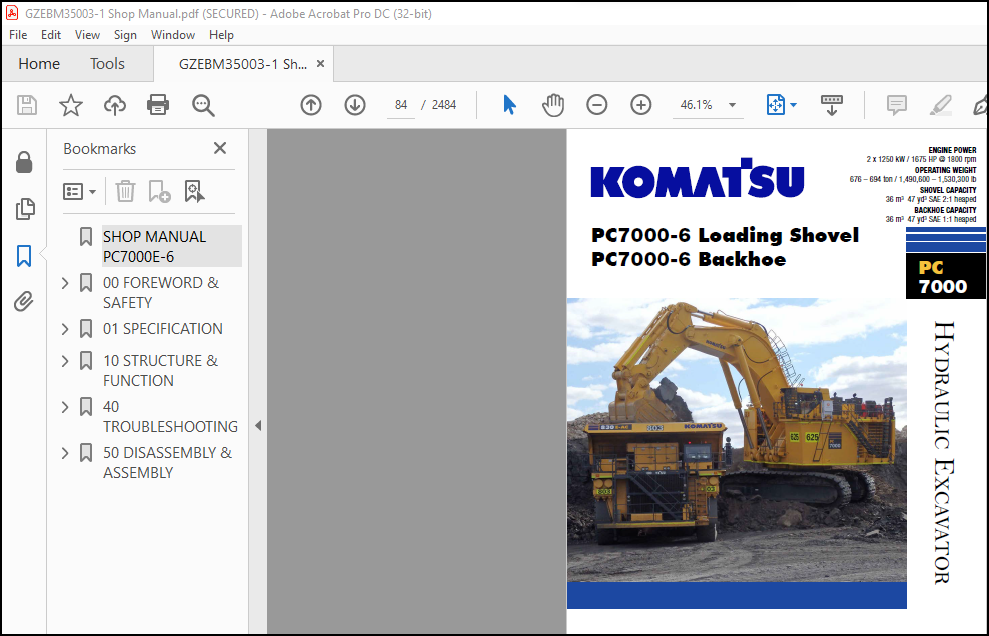Screen dimensions: 989x636
Task: Close the GZEBM35003-1 document tab
Action: click(320, 64)
